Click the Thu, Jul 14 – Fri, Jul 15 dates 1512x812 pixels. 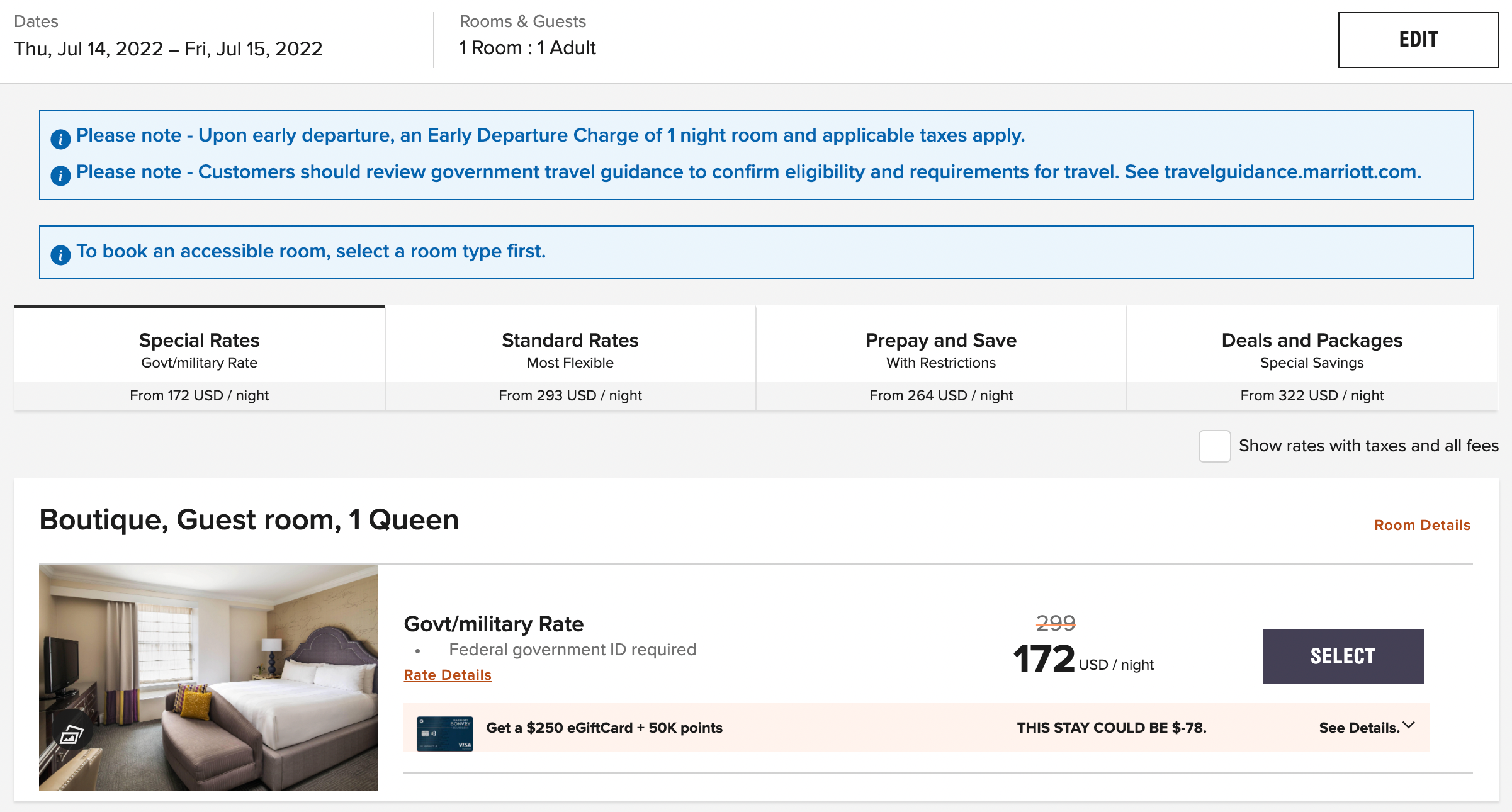tap(168, 48)
